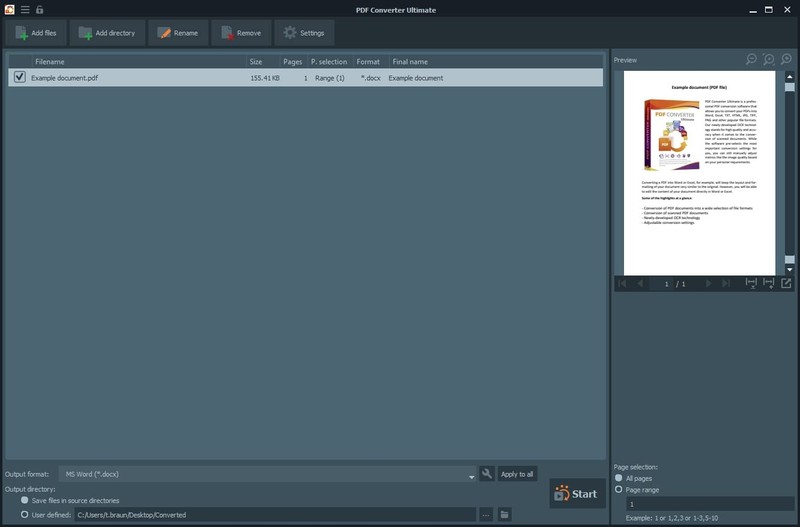The image size is (800, 527).
Task: Reset preview zoom with middle magnifier icon
Action: click(x=768, y=60)
